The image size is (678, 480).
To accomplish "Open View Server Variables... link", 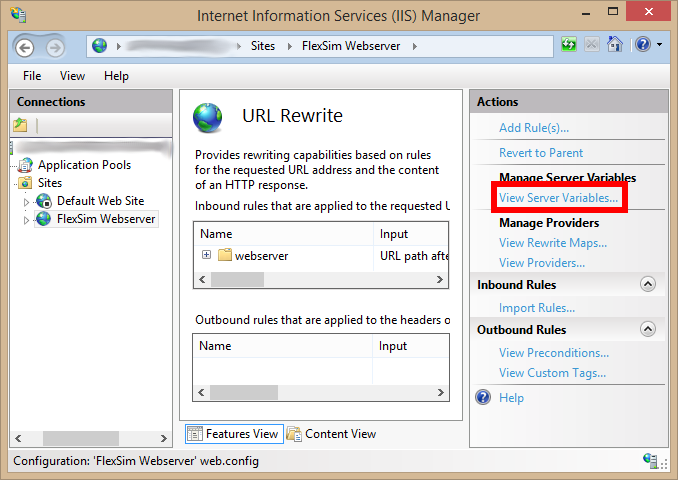I will click(558, 198).
